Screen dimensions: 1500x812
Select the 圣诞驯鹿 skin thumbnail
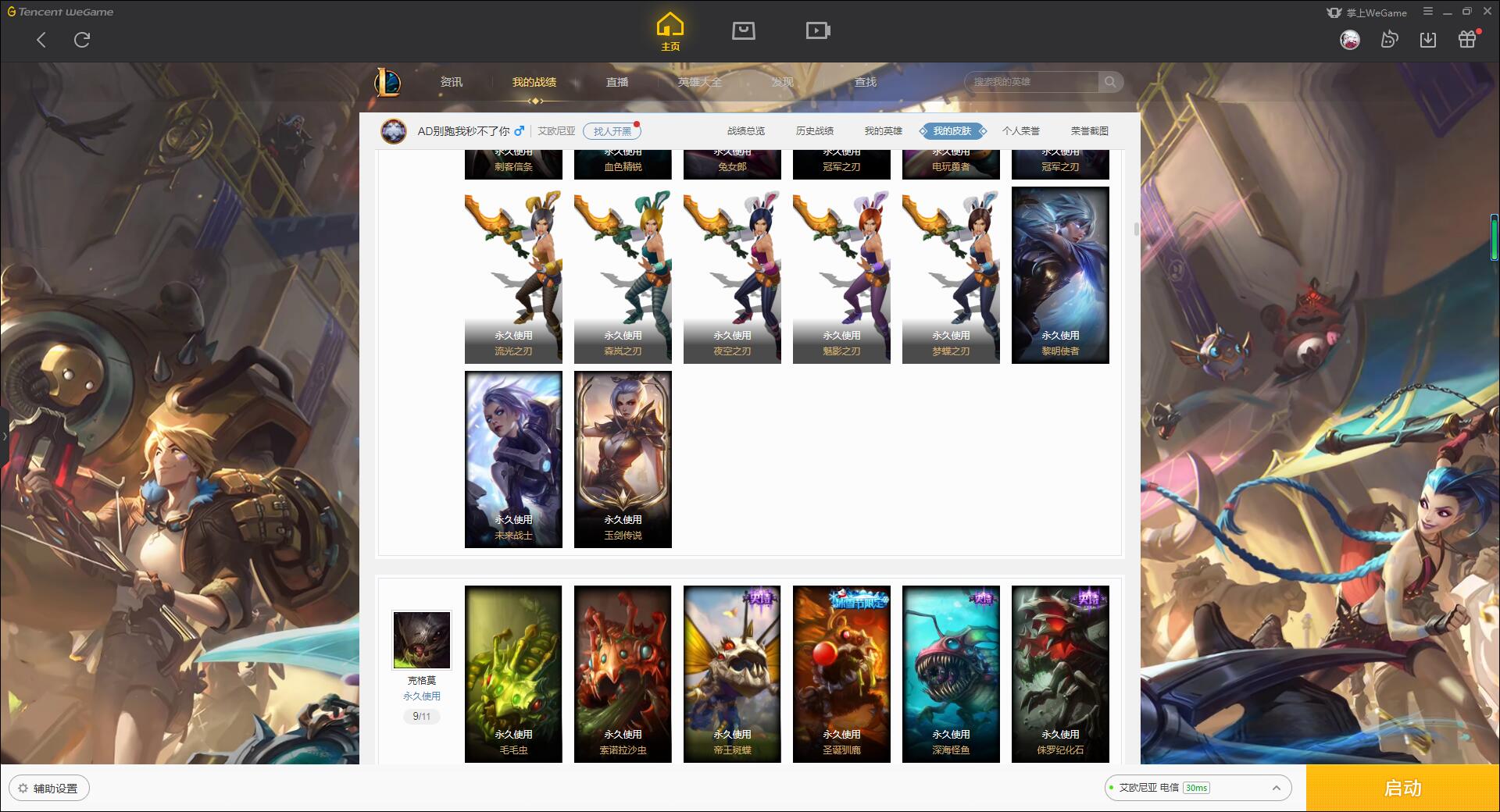[841, 674]
